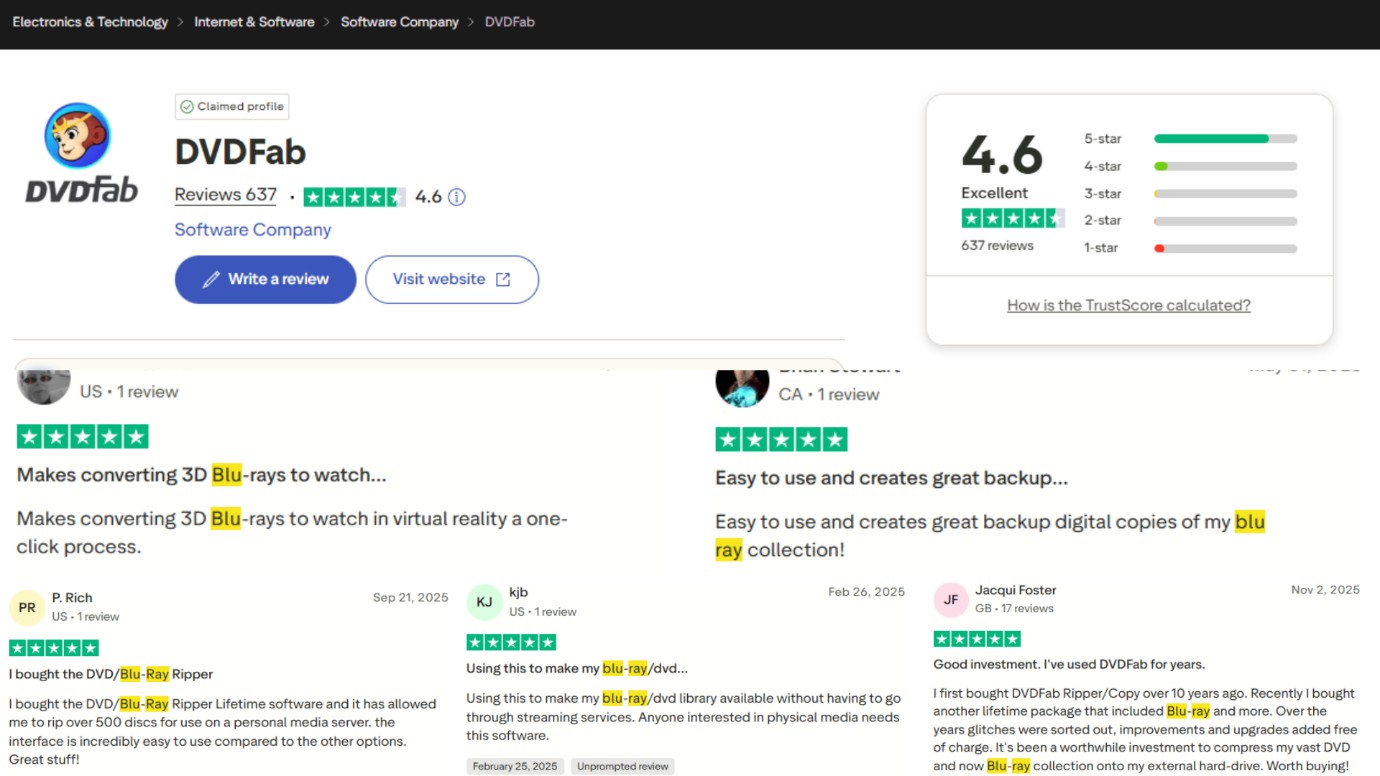Click P. Rich's PR avatar
This screenshot has width=1380, height=776.
point(26,607)
